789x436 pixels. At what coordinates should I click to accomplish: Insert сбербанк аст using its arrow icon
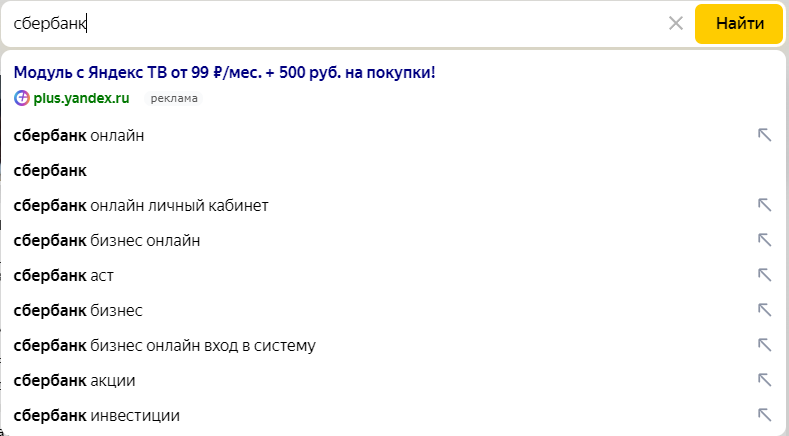(x=764, y=275)
